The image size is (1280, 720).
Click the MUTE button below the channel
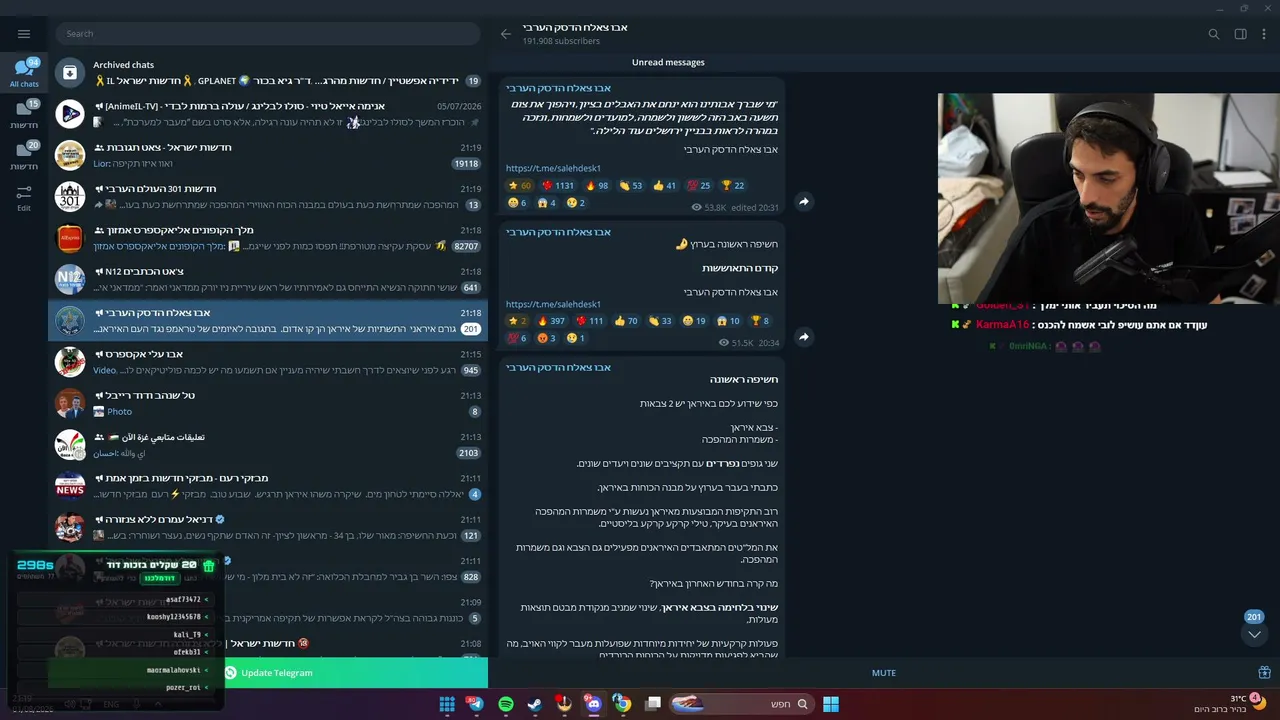pos(884,673)
